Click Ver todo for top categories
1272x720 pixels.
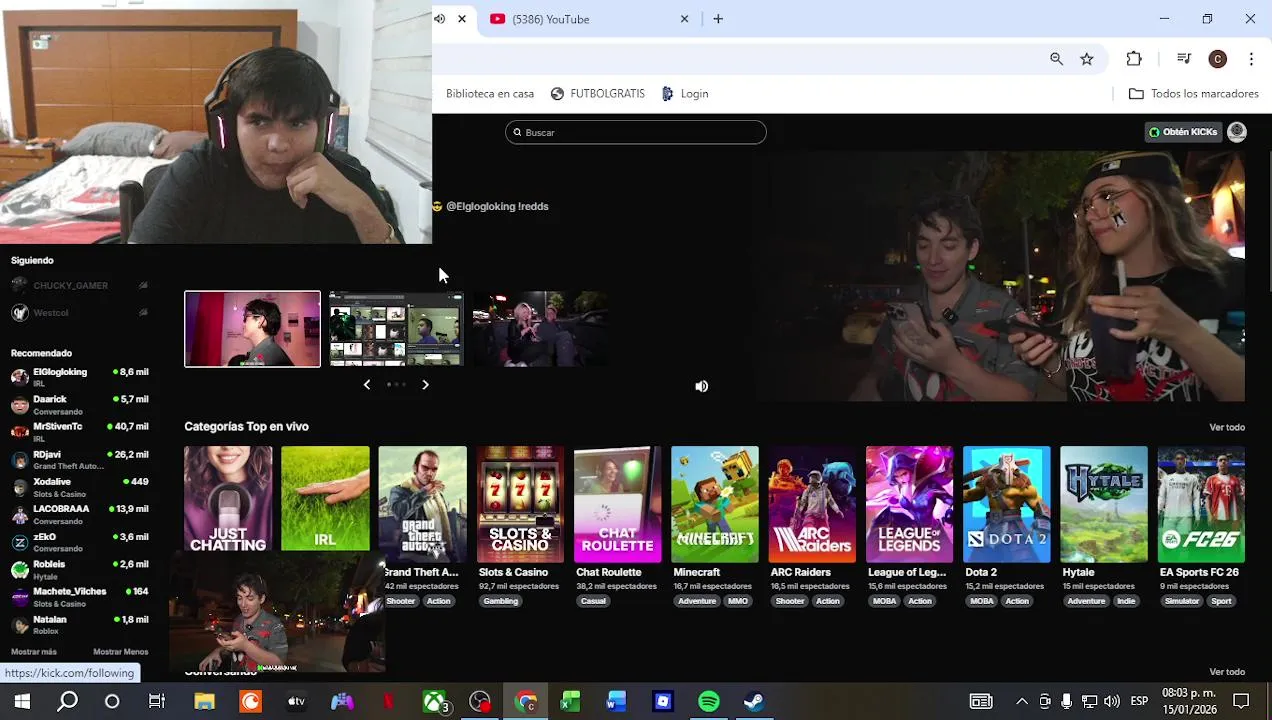tap(1227, 427)
